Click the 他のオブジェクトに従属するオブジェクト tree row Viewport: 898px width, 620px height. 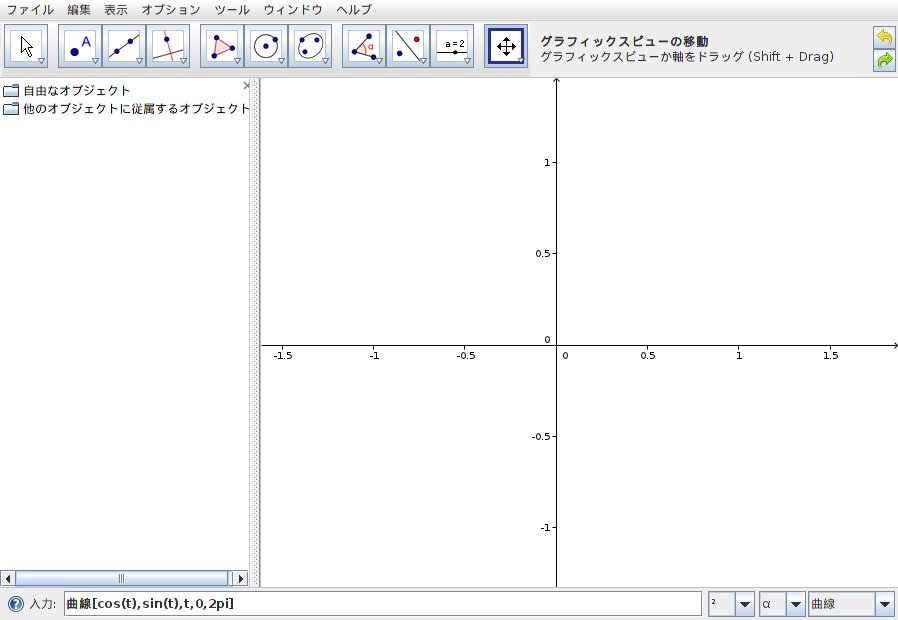[x=126, y=108]
